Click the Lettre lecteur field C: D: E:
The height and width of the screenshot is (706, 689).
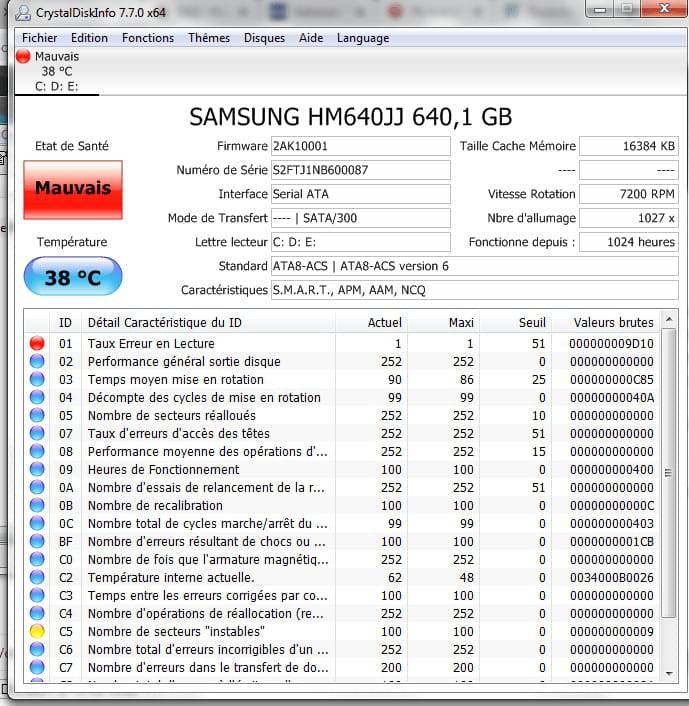361,242
